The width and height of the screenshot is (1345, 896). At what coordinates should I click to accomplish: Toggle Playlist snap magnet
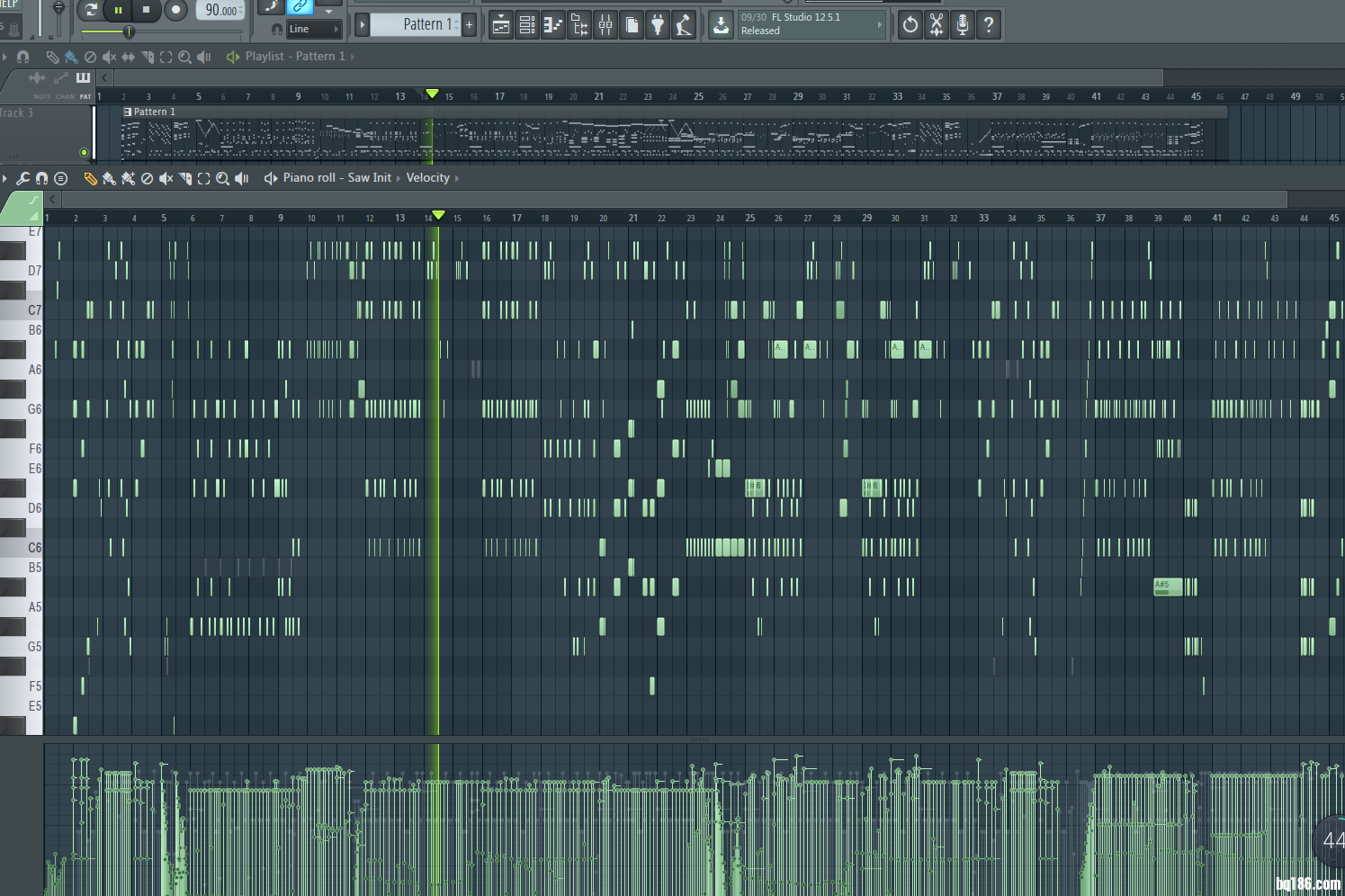pyautogui.click(x=23, y=57)
